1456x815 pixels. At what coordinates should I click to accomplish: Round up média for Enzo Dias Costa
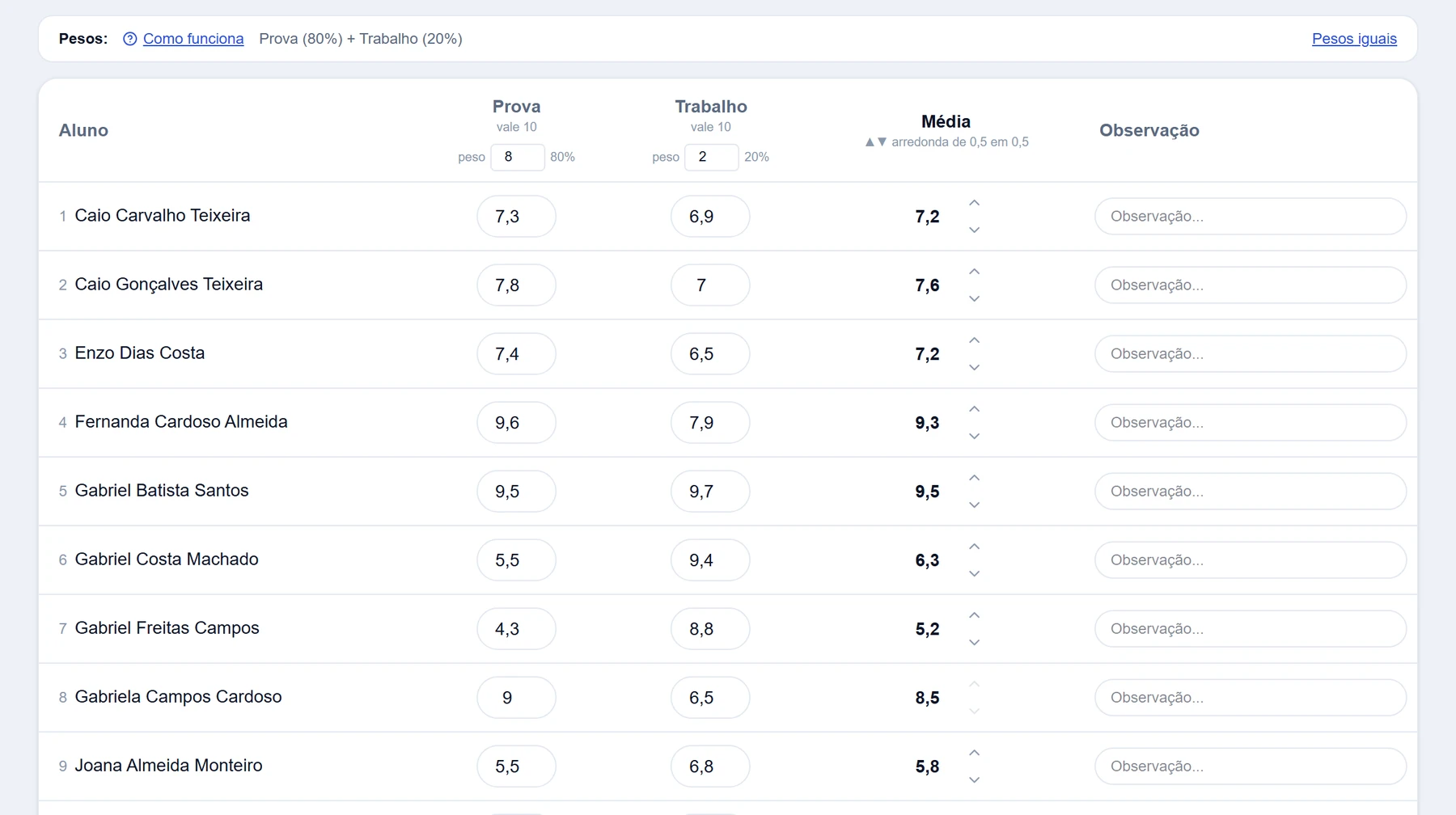point(975,340)
